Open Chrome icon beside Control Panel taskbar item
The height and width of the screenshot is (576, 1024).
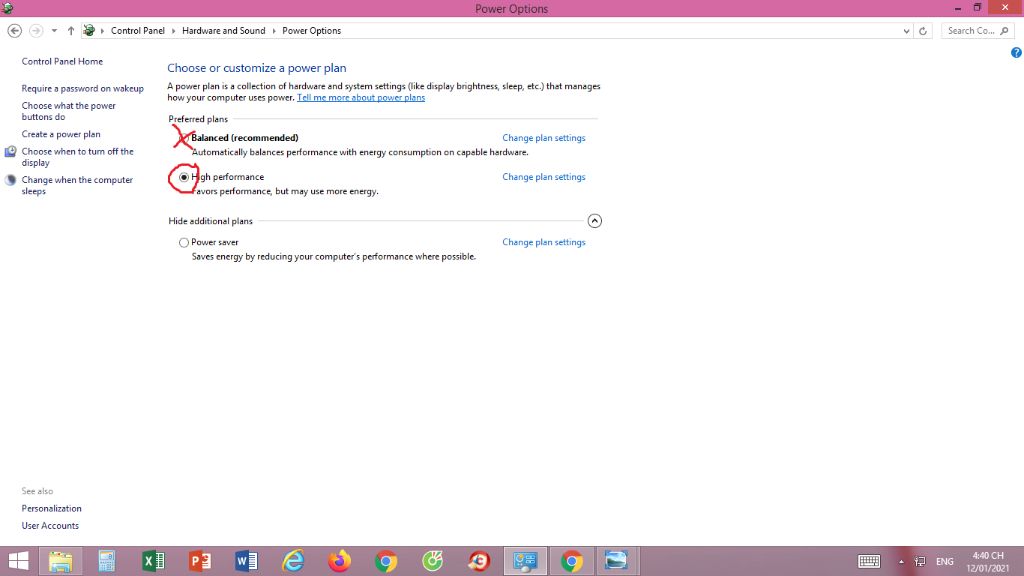(572, 561)
